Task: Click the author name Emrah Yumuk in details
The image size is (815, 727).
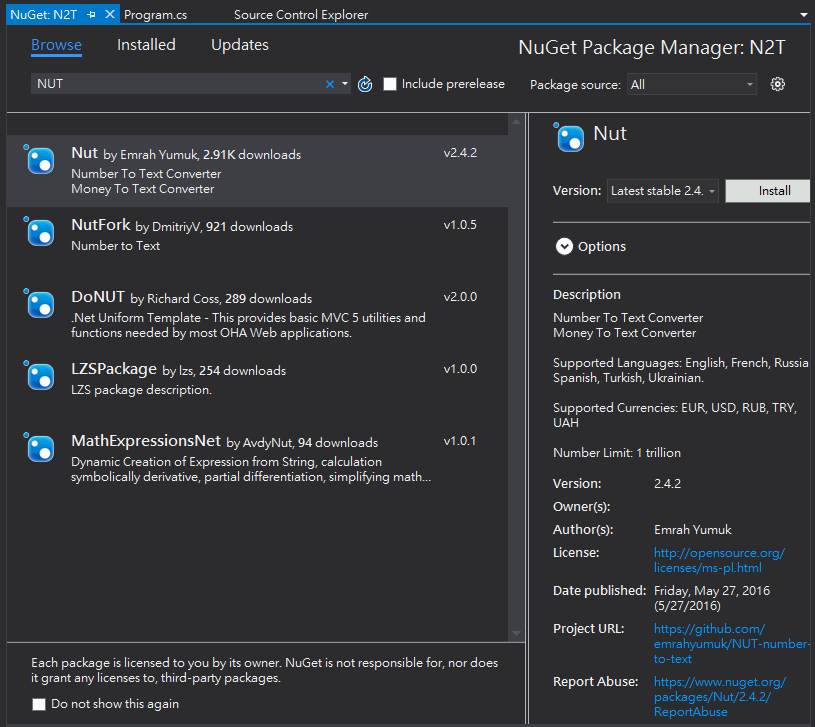Action: (692, 530)
